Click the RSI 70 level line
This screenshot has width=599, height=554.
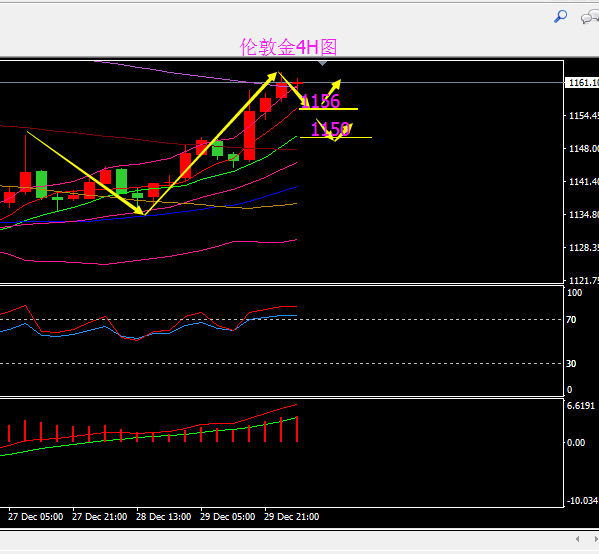(282, 319)
